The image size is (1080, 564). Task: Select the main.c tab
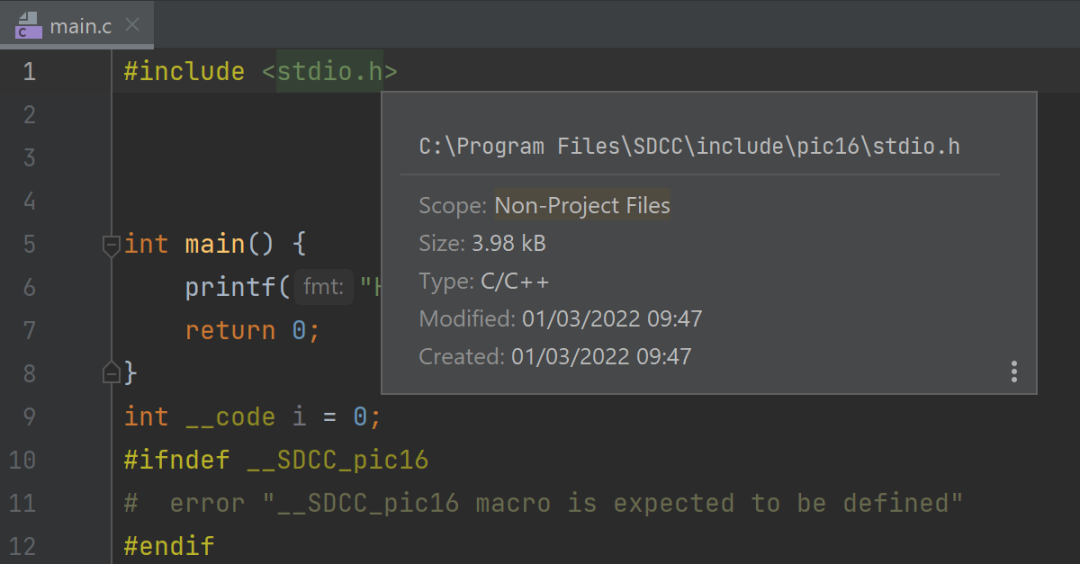(x=76, y=25)
